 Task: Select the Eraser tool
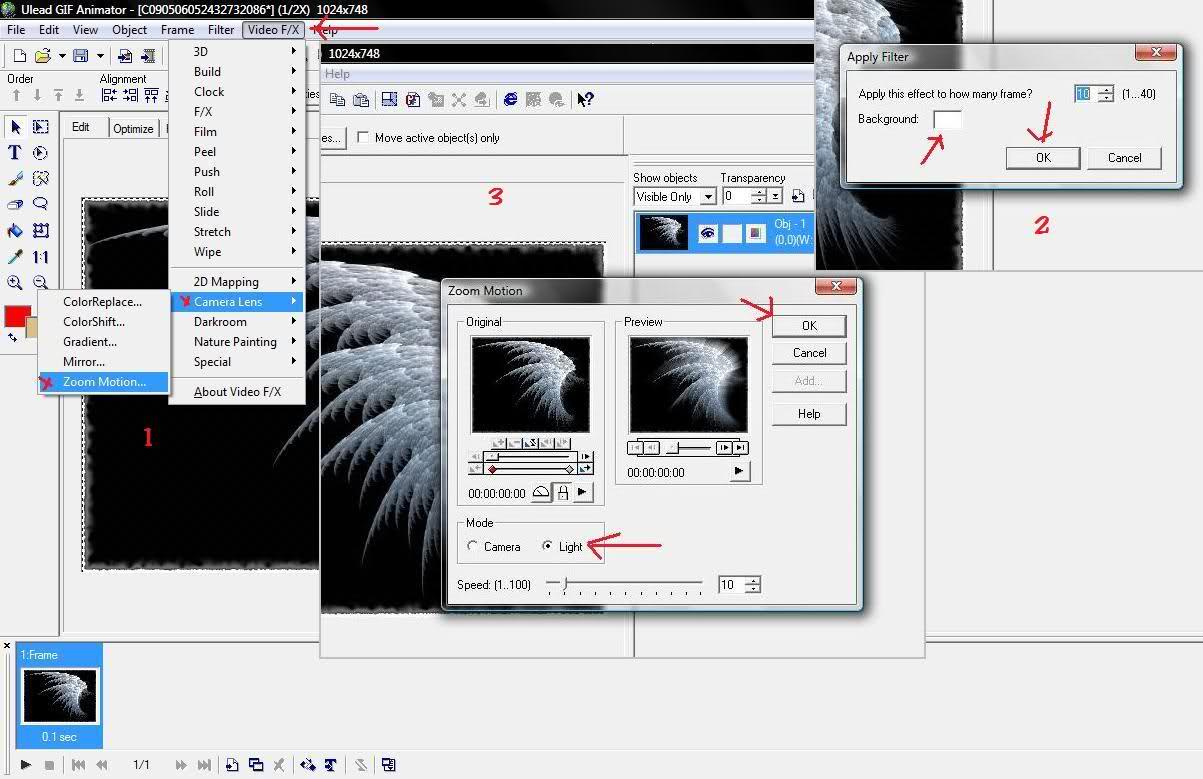pyautogui.click(x=15, y=205)
